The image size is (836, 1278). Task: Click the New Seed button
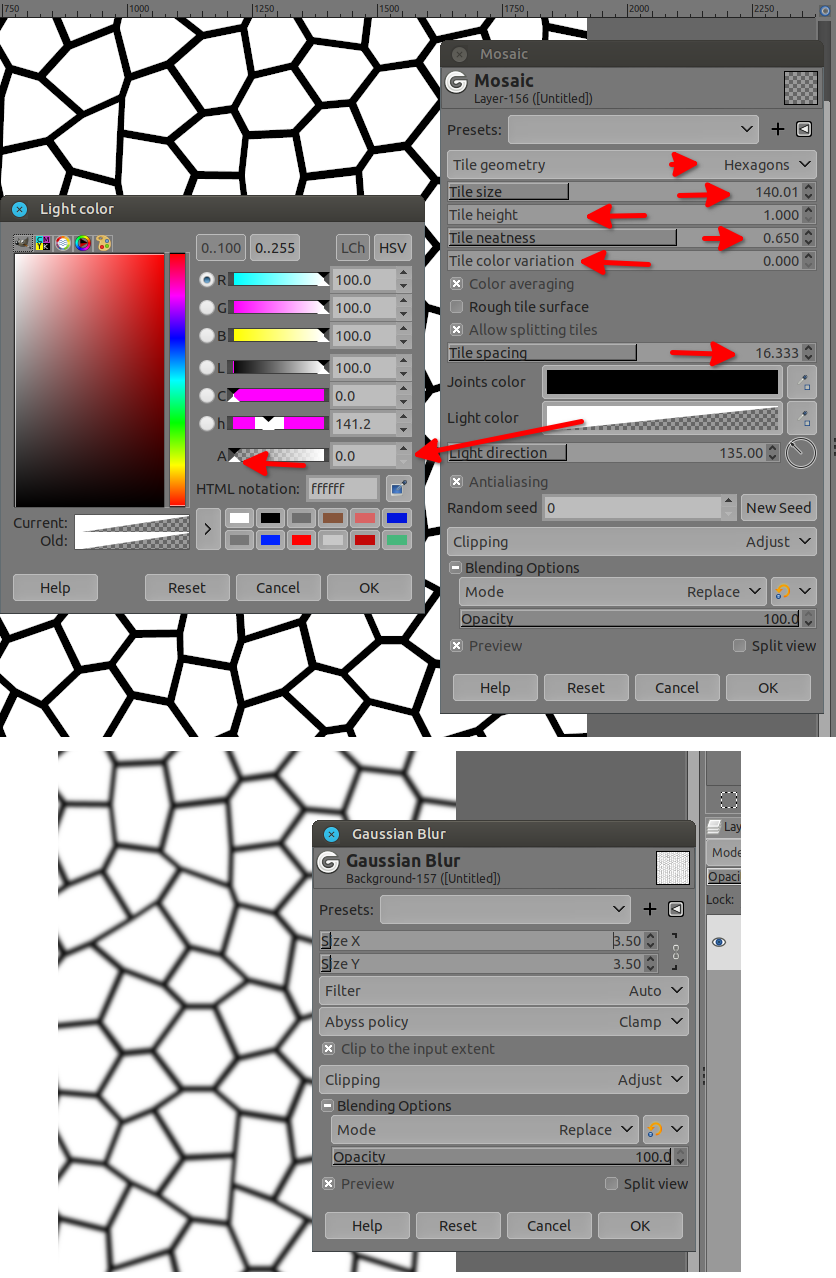pyautogui.click(x=778, y=508)
